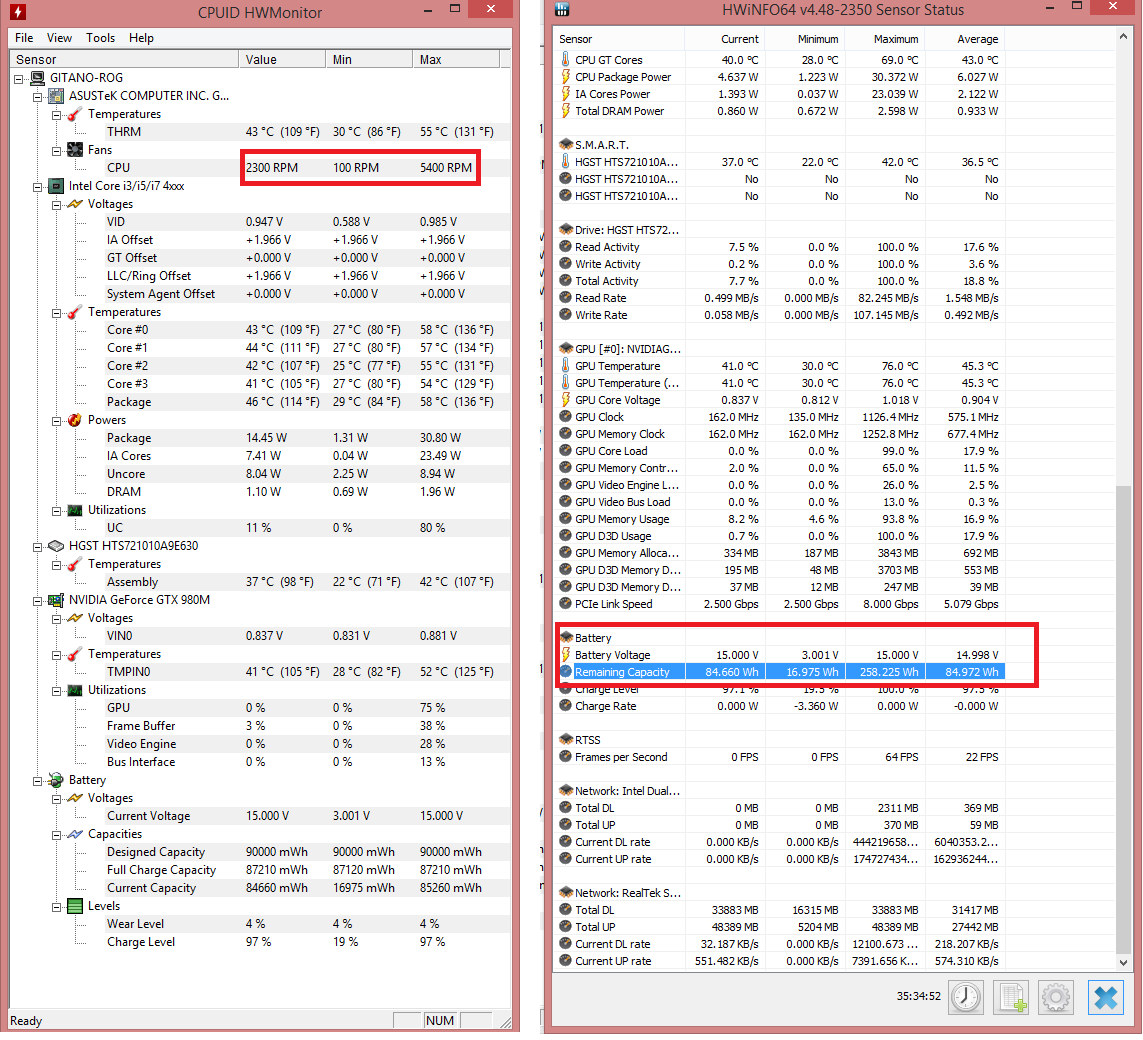Select the Charge Rate row in HWiNFO64
The image size is (1143, 1040).
click(x=781, y=706)
